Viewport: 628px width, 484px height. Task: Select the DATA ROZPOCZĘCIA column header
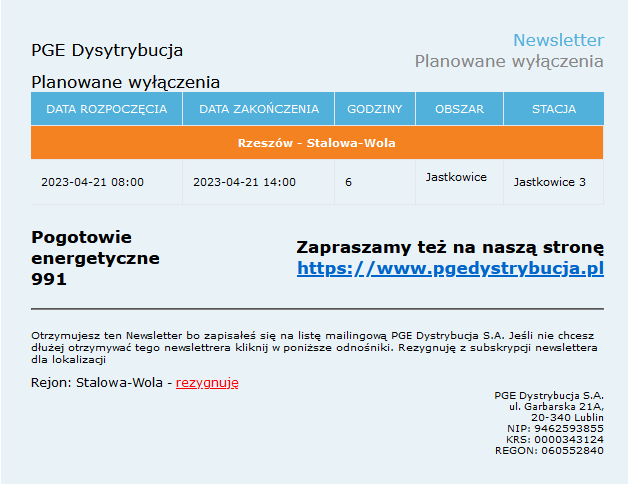click(x=107, y=109)
